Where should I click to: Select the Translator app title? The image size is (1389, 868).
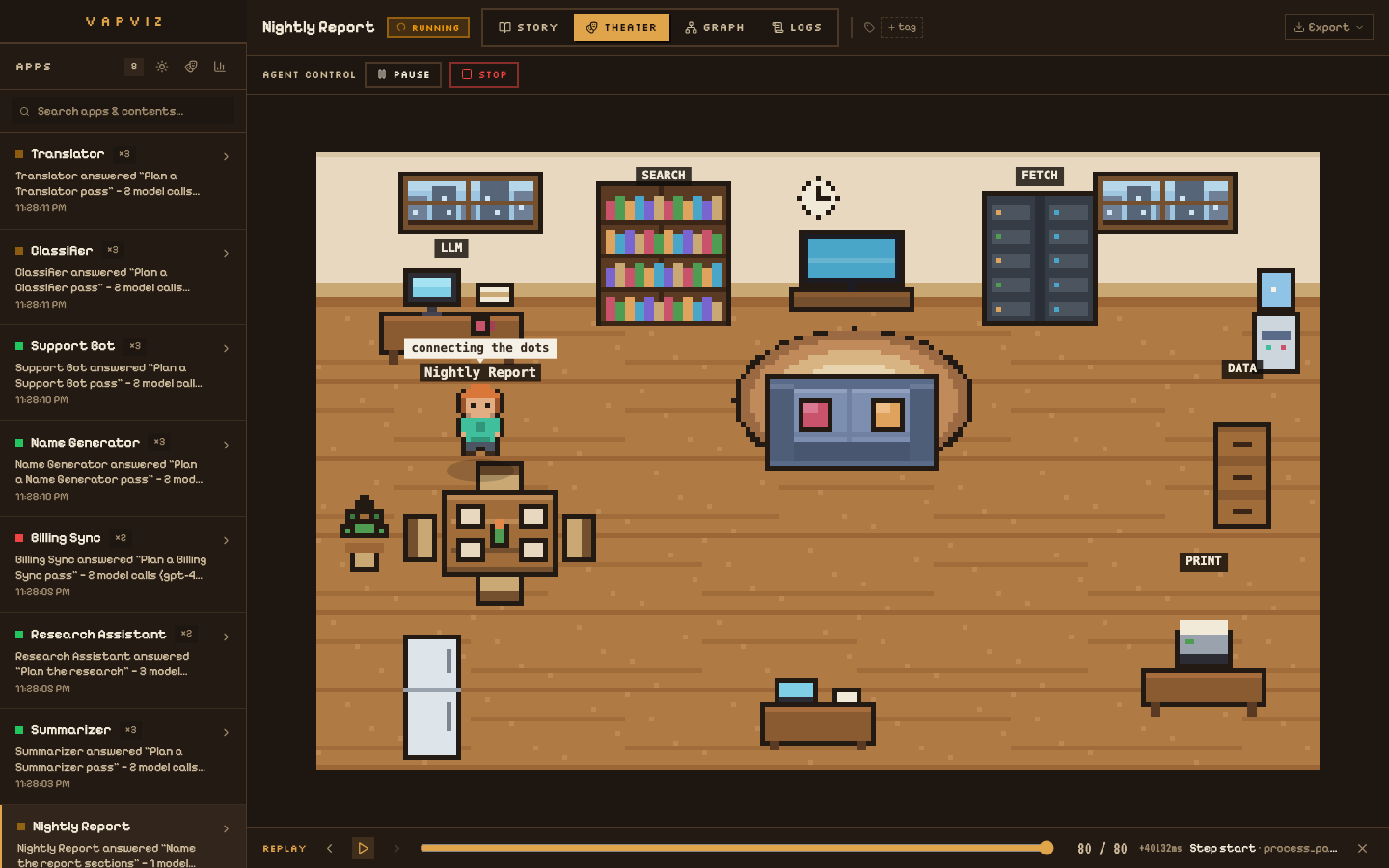(x=68, y=154)
